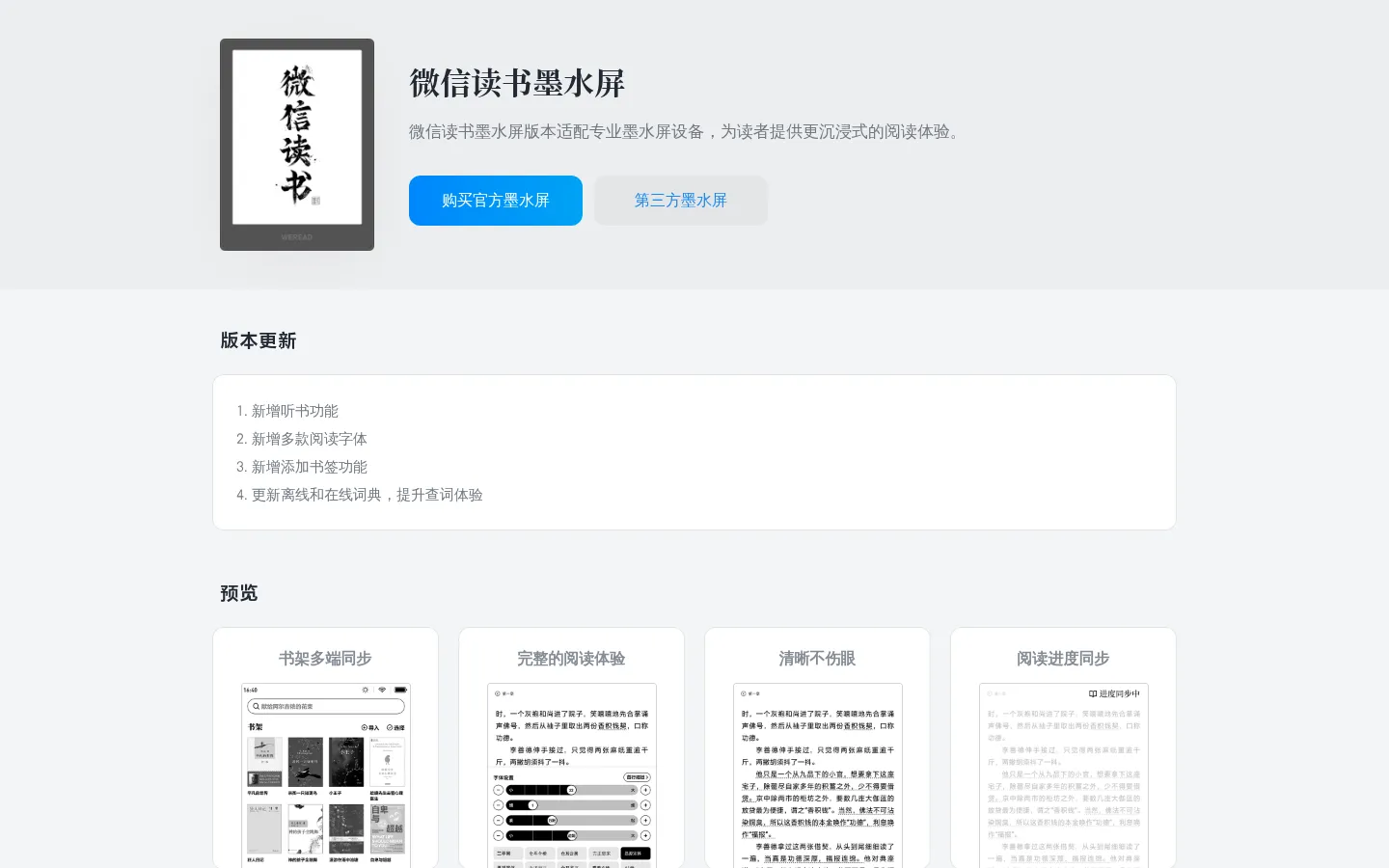Click the 微信读书 e-ink device image
1389x868 pixels.
point(297,145)
